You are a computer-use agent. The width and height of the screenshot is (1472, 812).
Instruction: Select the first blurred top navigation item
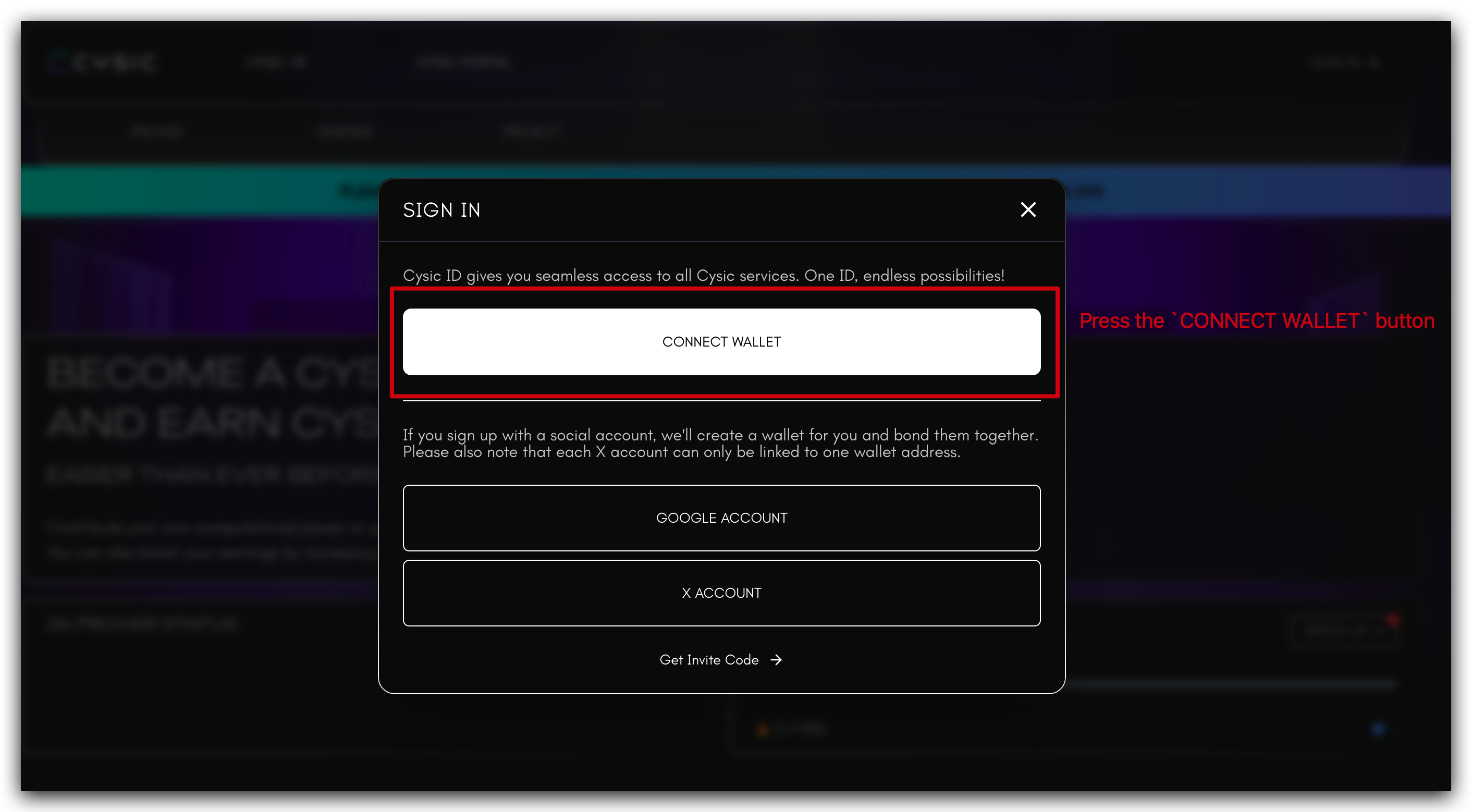277,61
